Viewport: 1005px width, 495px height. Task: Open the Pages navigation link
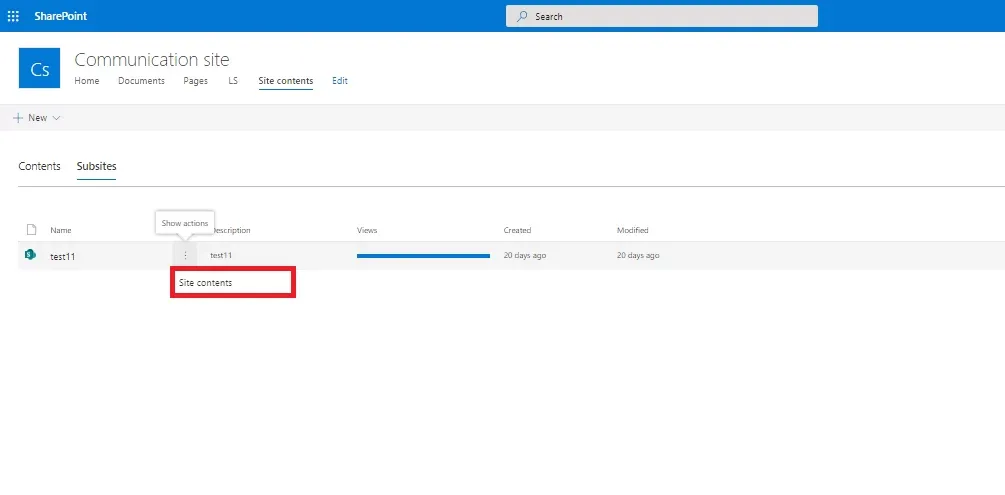pos(195,81)
